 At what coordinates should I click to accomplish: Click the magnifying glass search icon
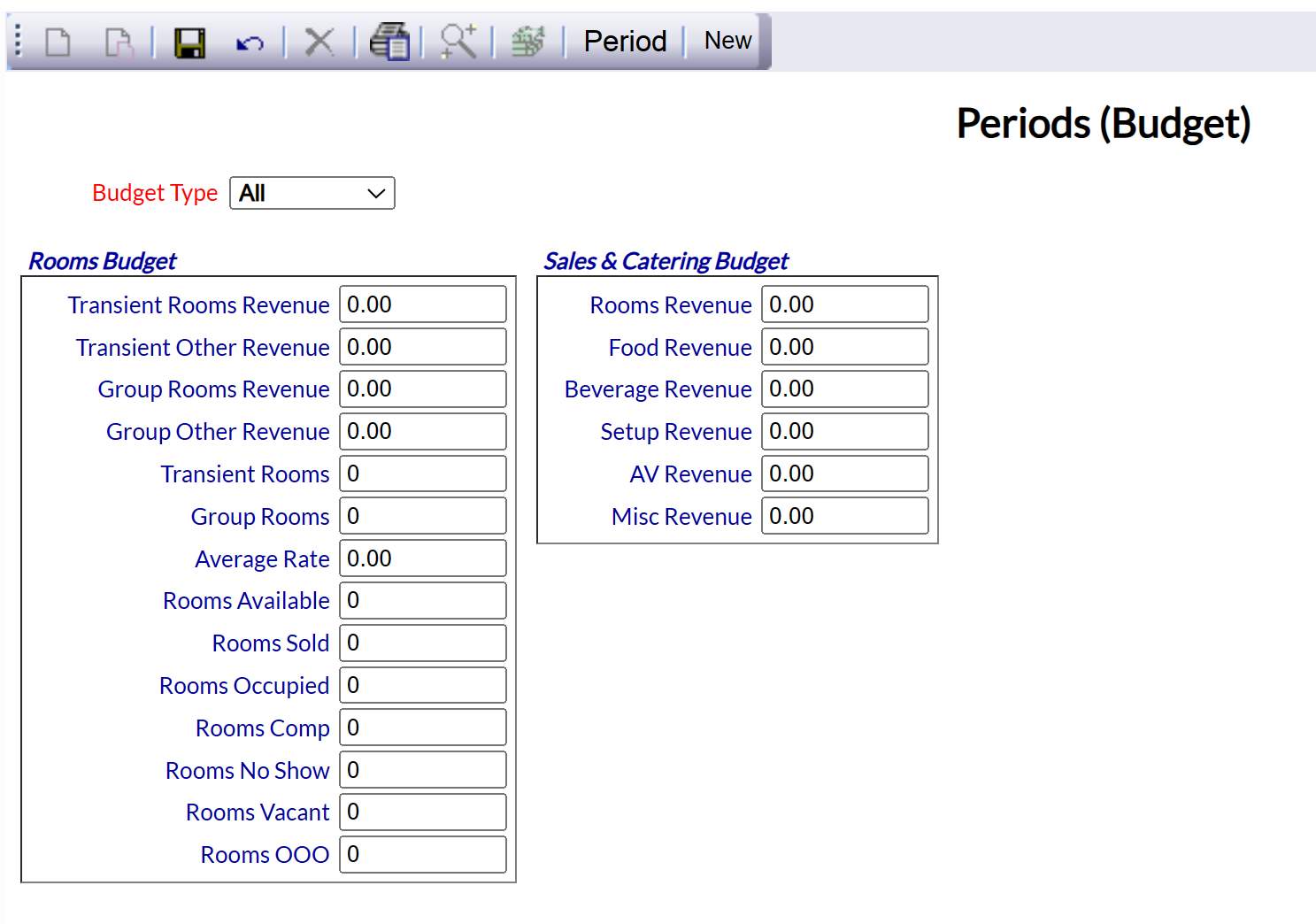pyautogui.click(x=458, y=42)
